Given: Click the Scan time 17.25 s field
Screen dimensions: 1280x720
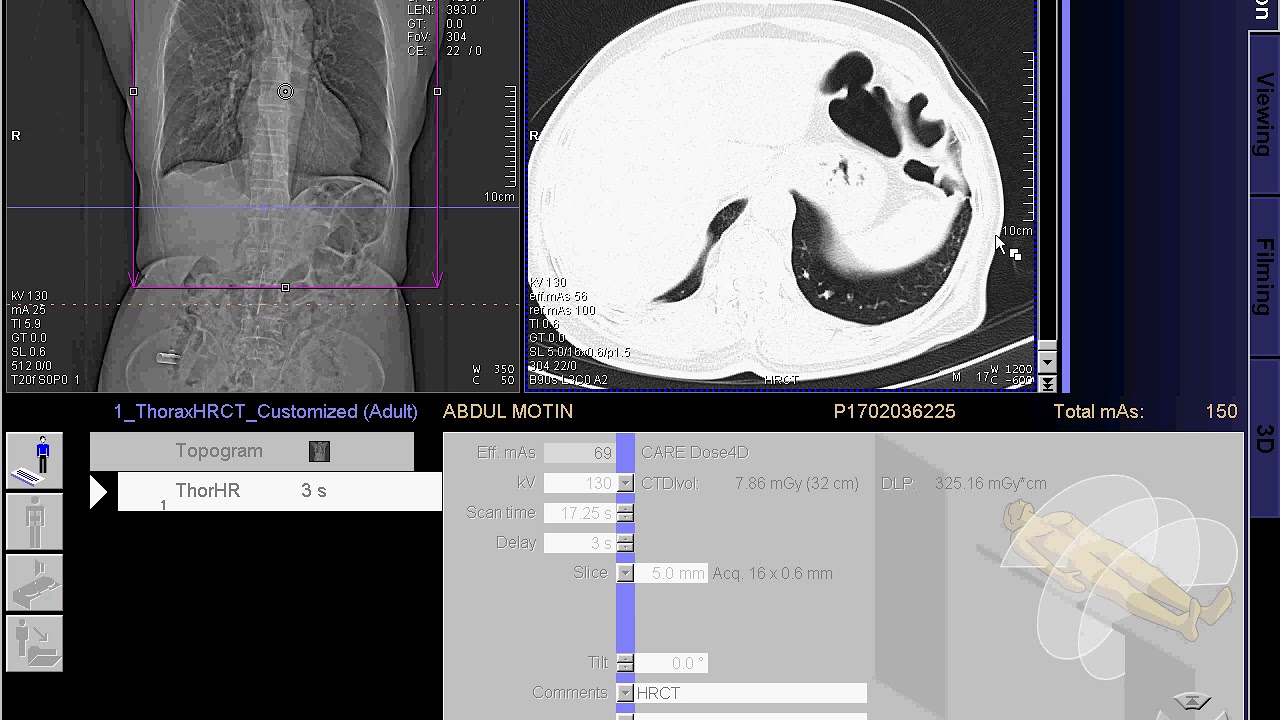Looking at the screenshot, I should [580, 513].
